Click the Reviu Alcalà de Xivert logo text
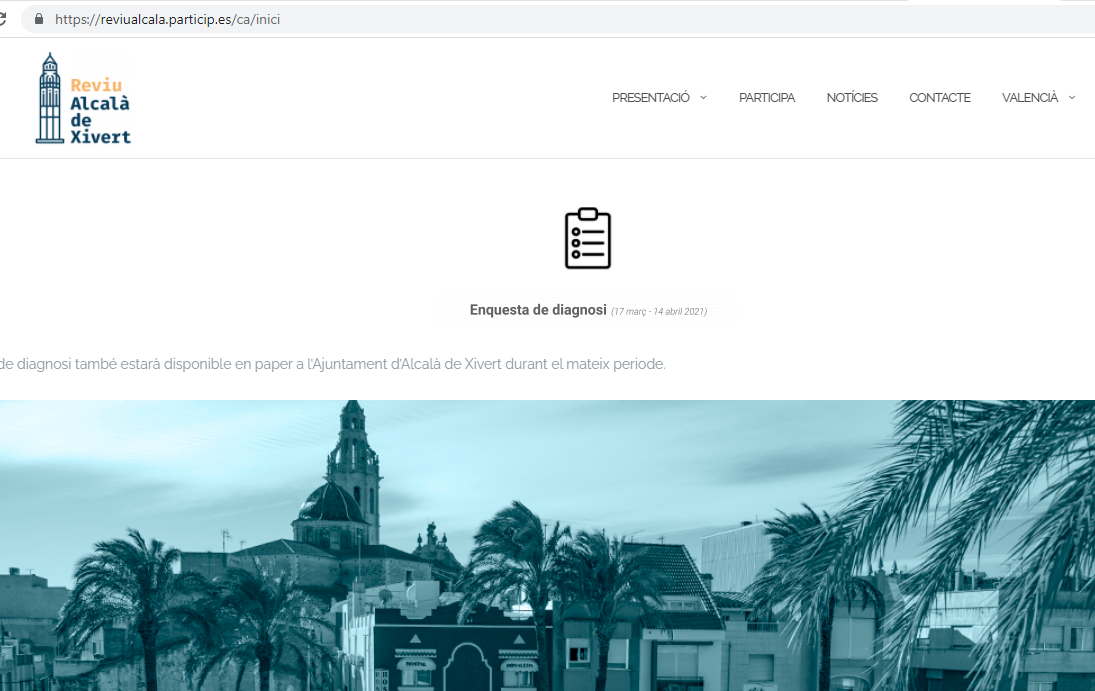Viewport: 1095px width, 691px height. tap(100, 111)
